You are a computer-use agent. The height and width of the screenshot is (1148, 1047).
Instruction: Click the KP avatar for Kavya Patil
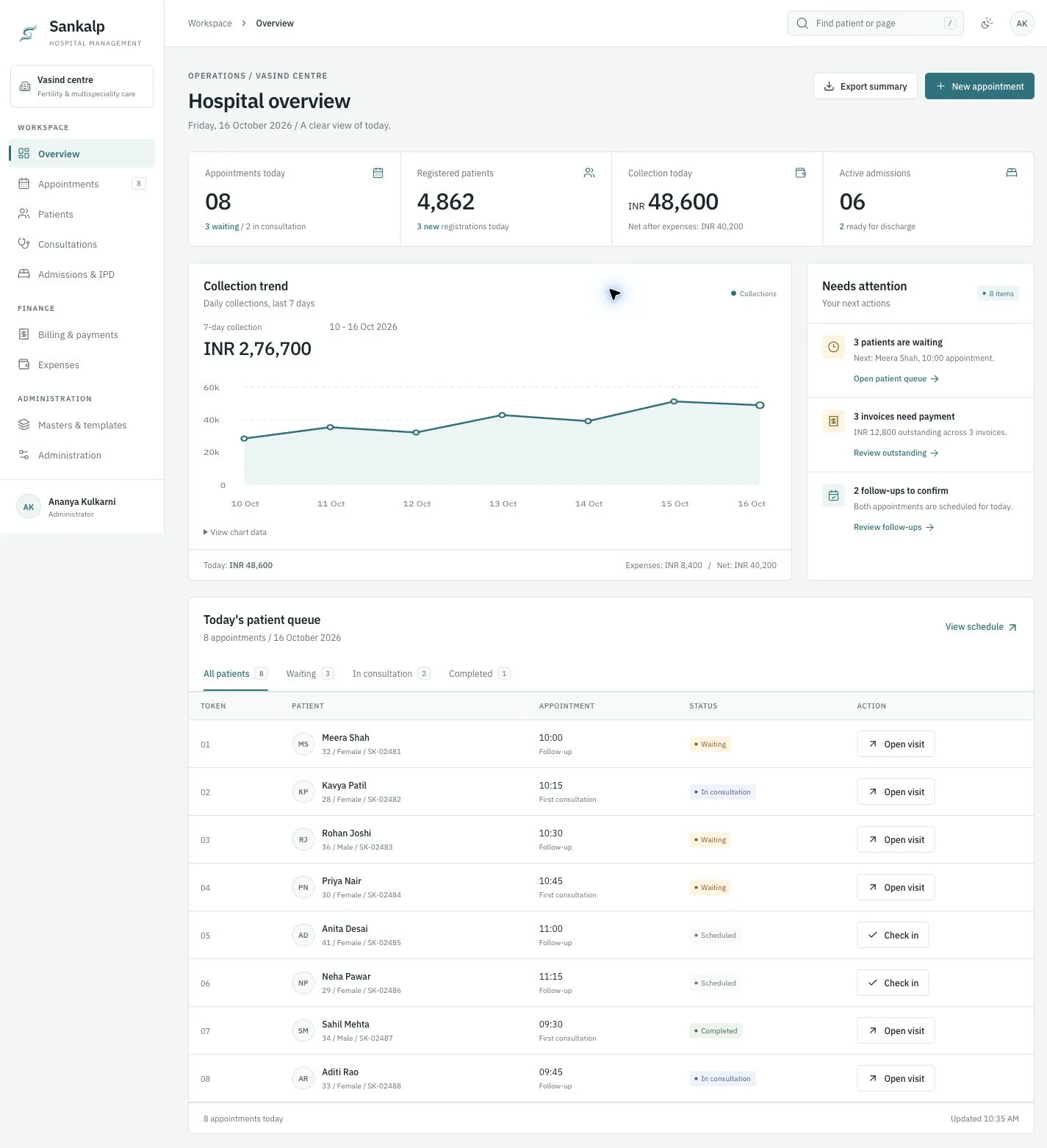tap(303, 792)
